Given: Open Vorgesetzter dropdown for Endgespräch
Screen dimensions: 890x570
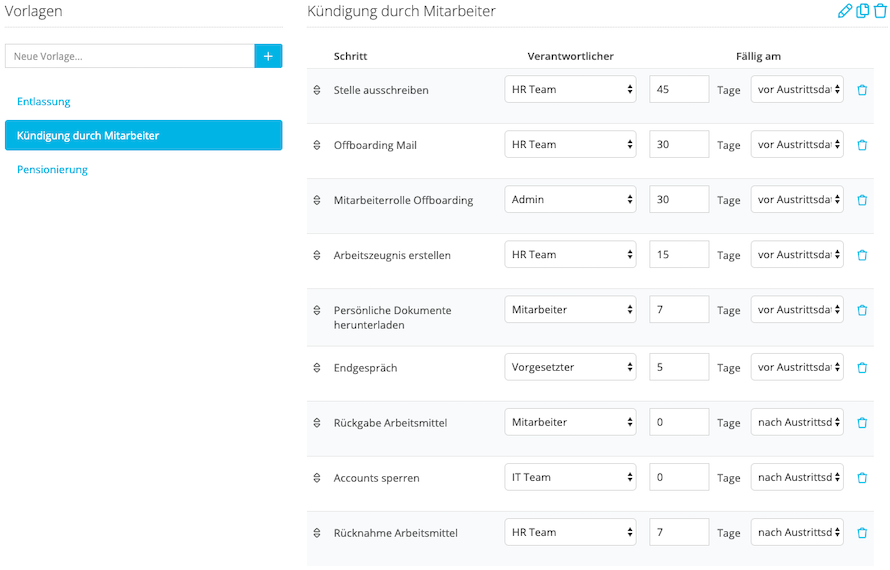Looking at the screenshot, I should coord(570,367).
